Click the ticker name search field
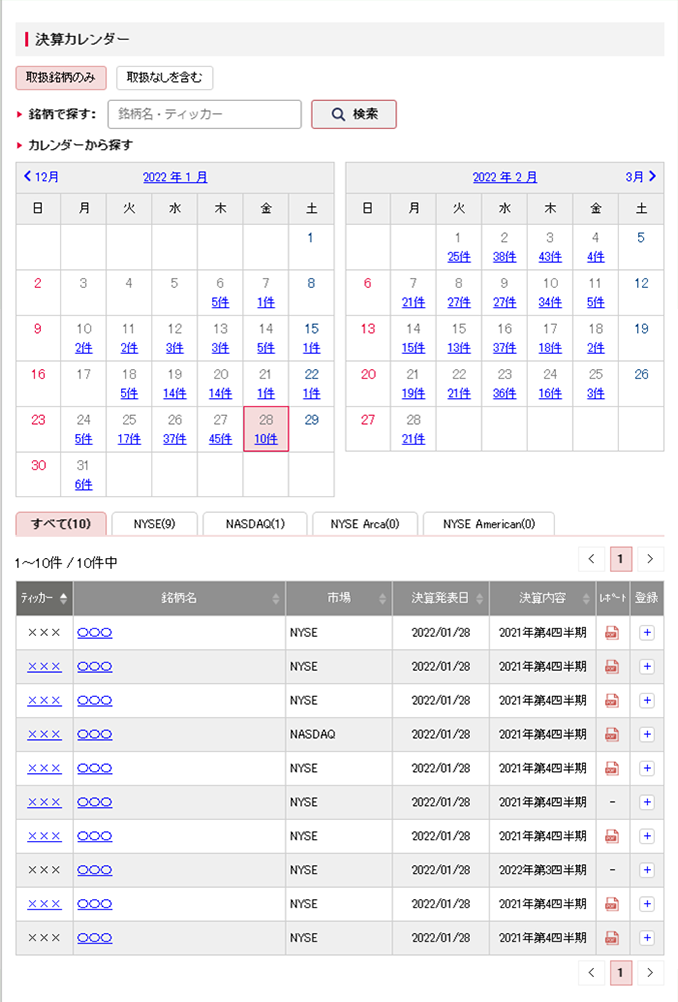 [x=204, y=114]
